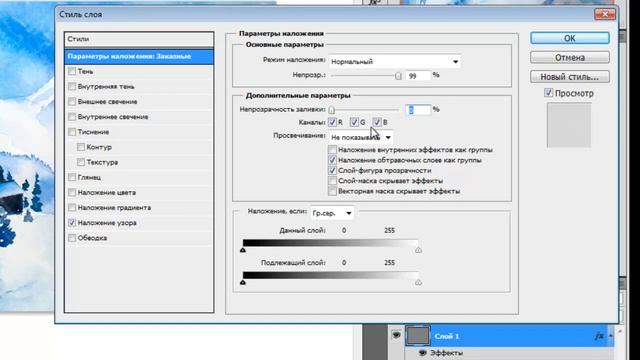Click white stop of Подлежащий слой gradient
Screen dimensions: 640x360
(418, 282)
